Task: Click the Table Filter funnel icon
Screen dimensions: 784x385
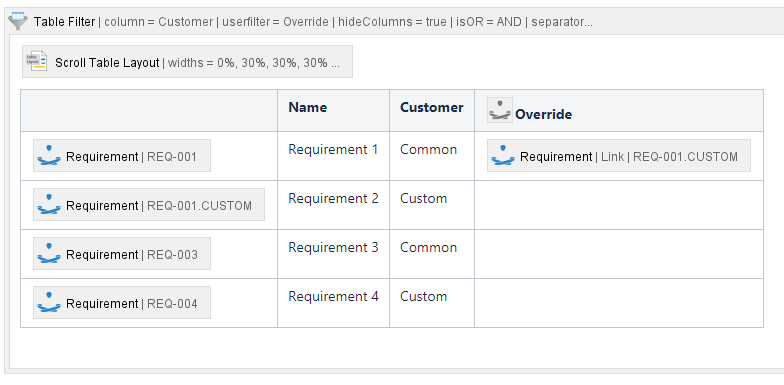Action: coord(18,22)
